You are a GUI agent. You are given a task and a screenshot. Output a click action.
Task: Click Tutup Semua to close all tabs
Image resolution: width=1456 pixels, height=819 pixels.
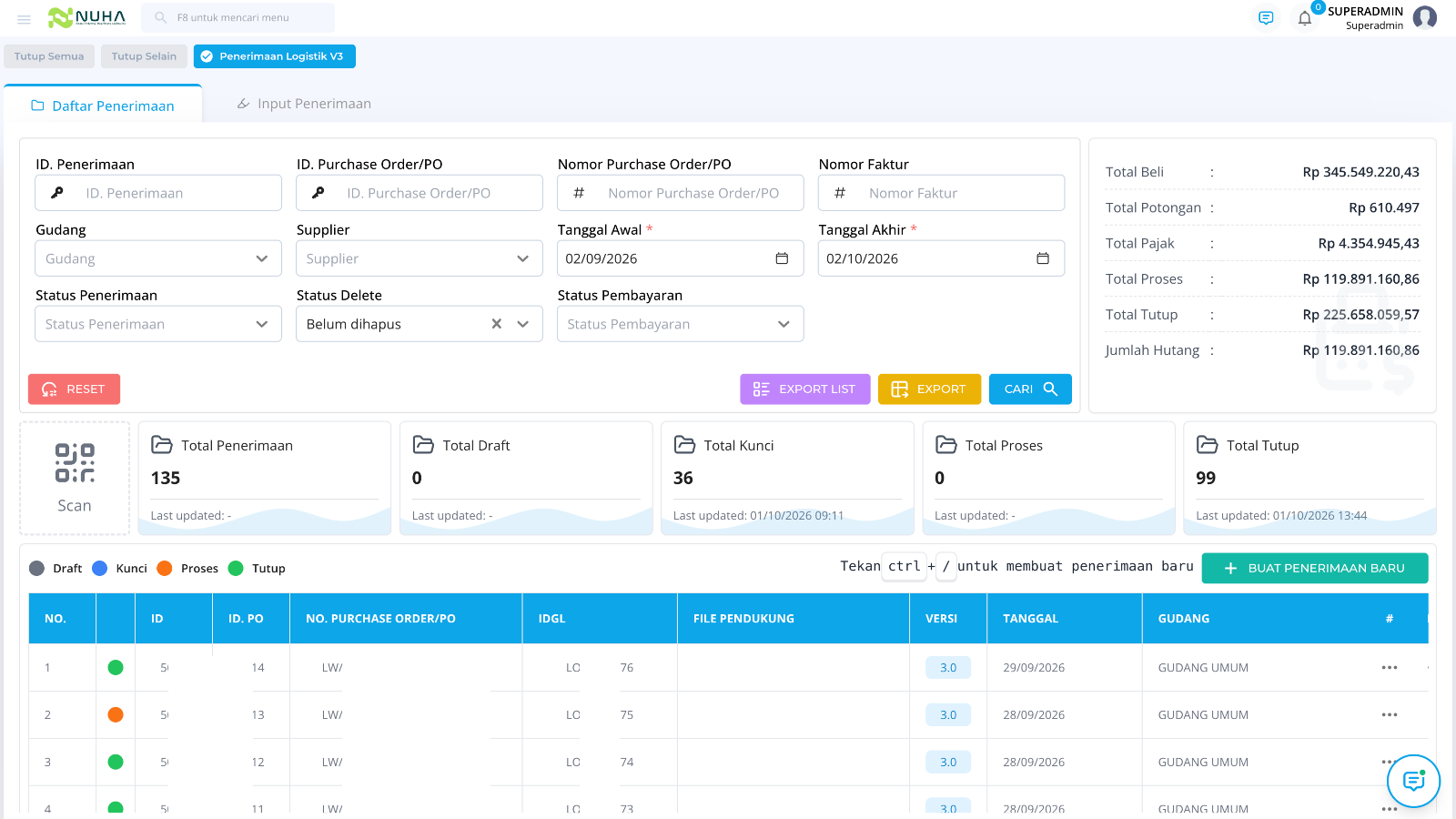coord(49,56)
